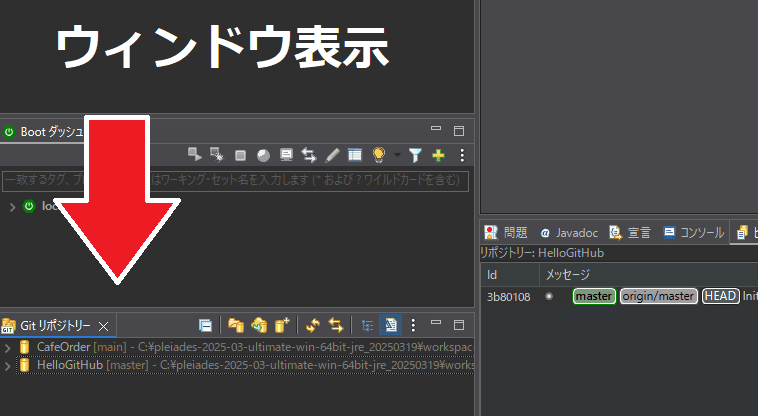Click add existing Git repository icon
This screenshot has width=758, height=416.
[236, 325]
